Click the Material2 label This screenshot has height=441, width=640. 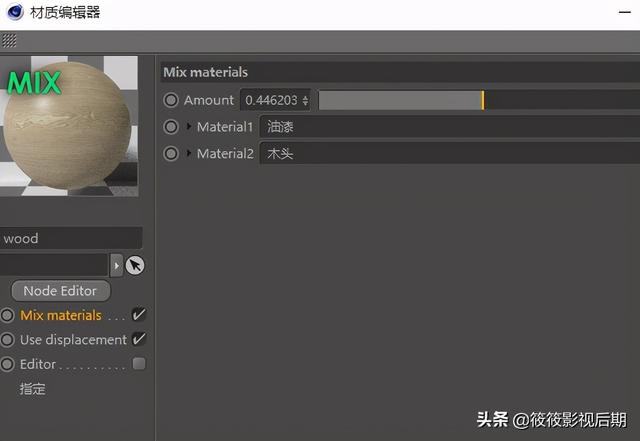click(225, 154)
